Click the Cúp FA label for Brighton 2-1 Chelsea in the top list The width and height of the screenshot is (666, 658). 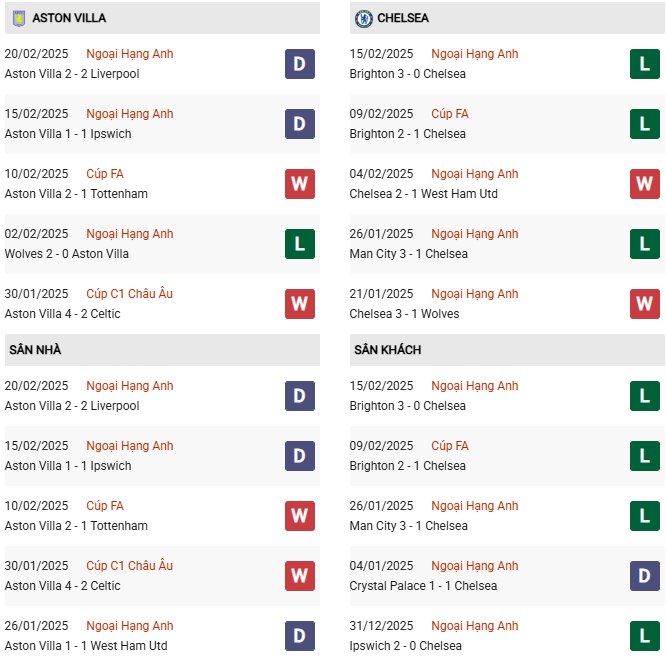click(x=450, y=114)
